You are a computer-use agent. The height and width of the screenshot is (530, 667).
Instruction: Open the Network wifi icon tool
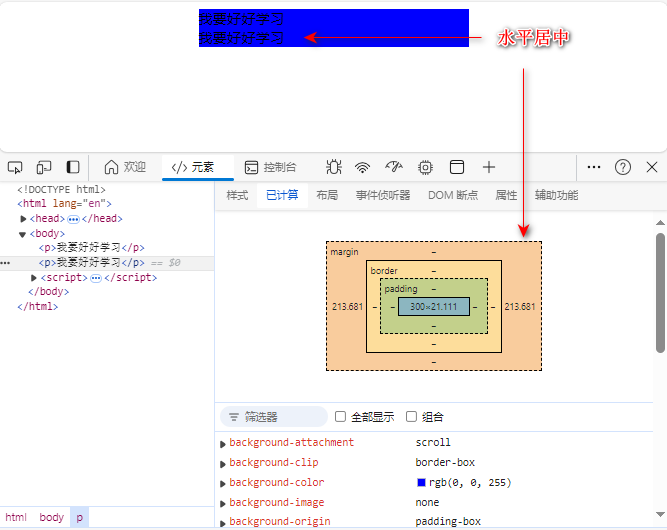362,167
